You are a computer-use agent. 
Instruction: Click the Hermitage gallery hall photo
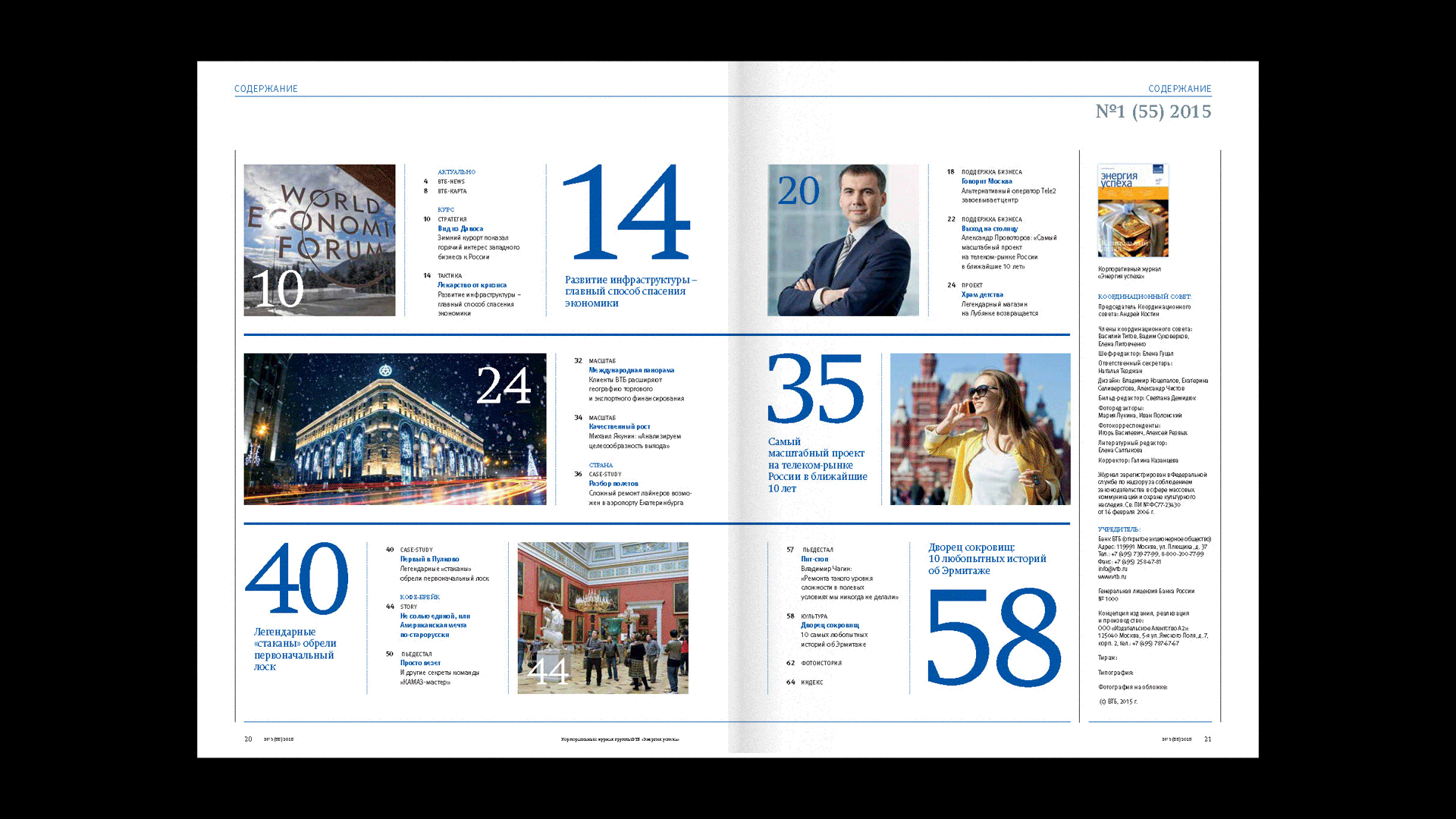click(x=603, y=617)
